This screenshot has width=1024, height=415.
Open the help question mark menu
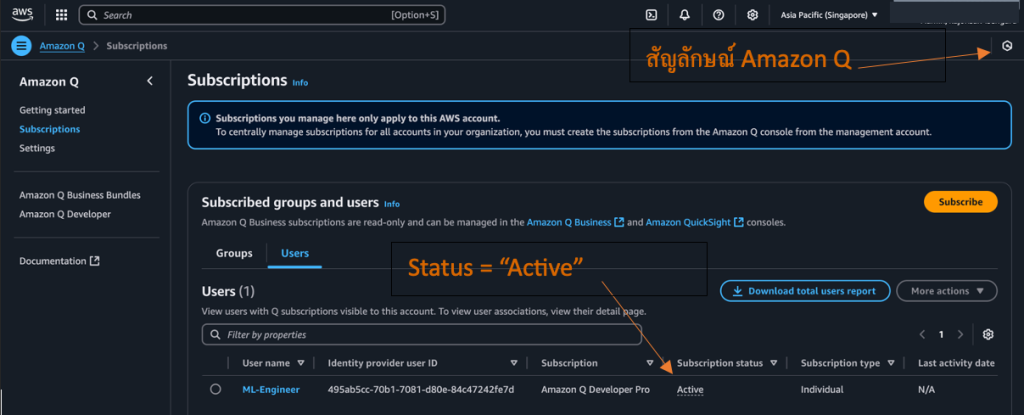[x=718, y=15]
